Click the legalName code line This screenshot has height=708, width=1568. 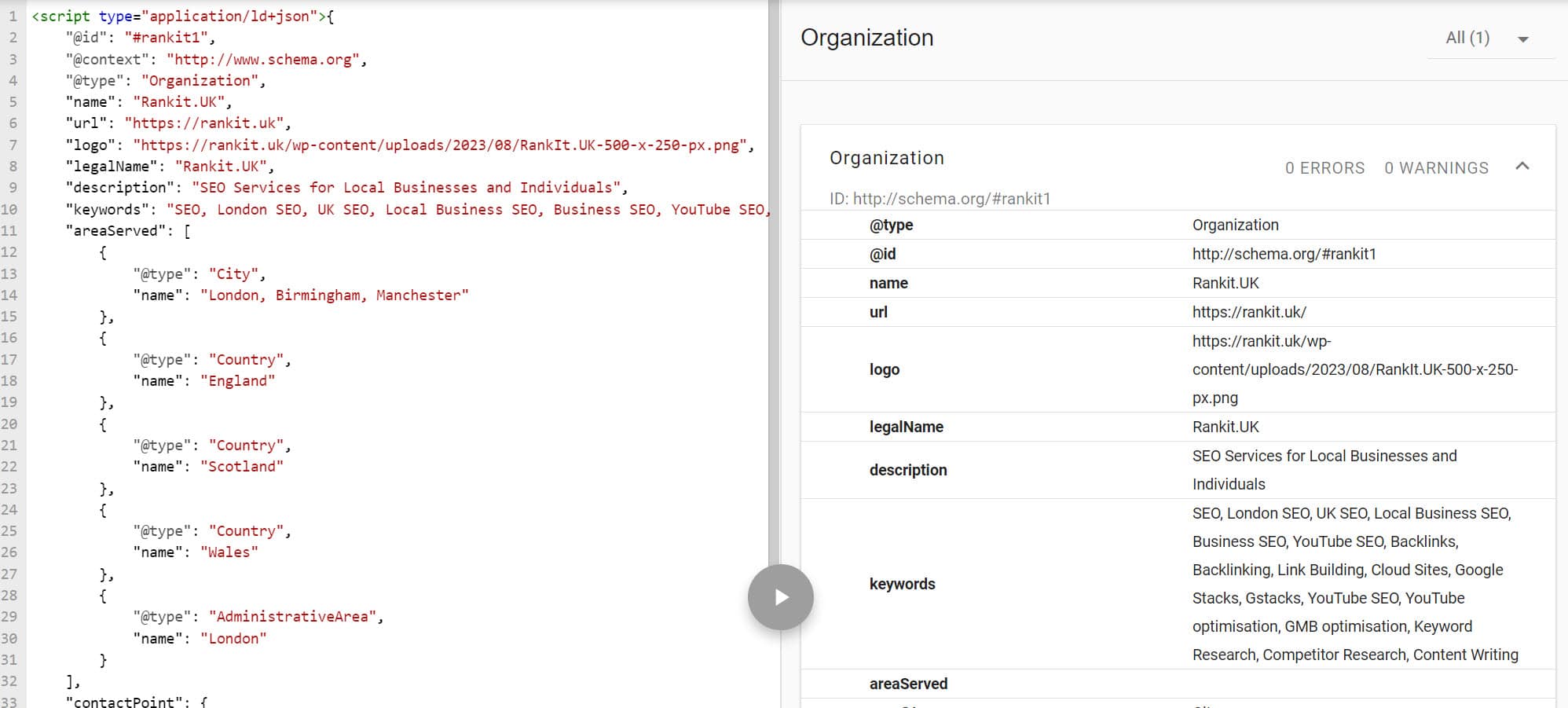click(x=170, y=166)
